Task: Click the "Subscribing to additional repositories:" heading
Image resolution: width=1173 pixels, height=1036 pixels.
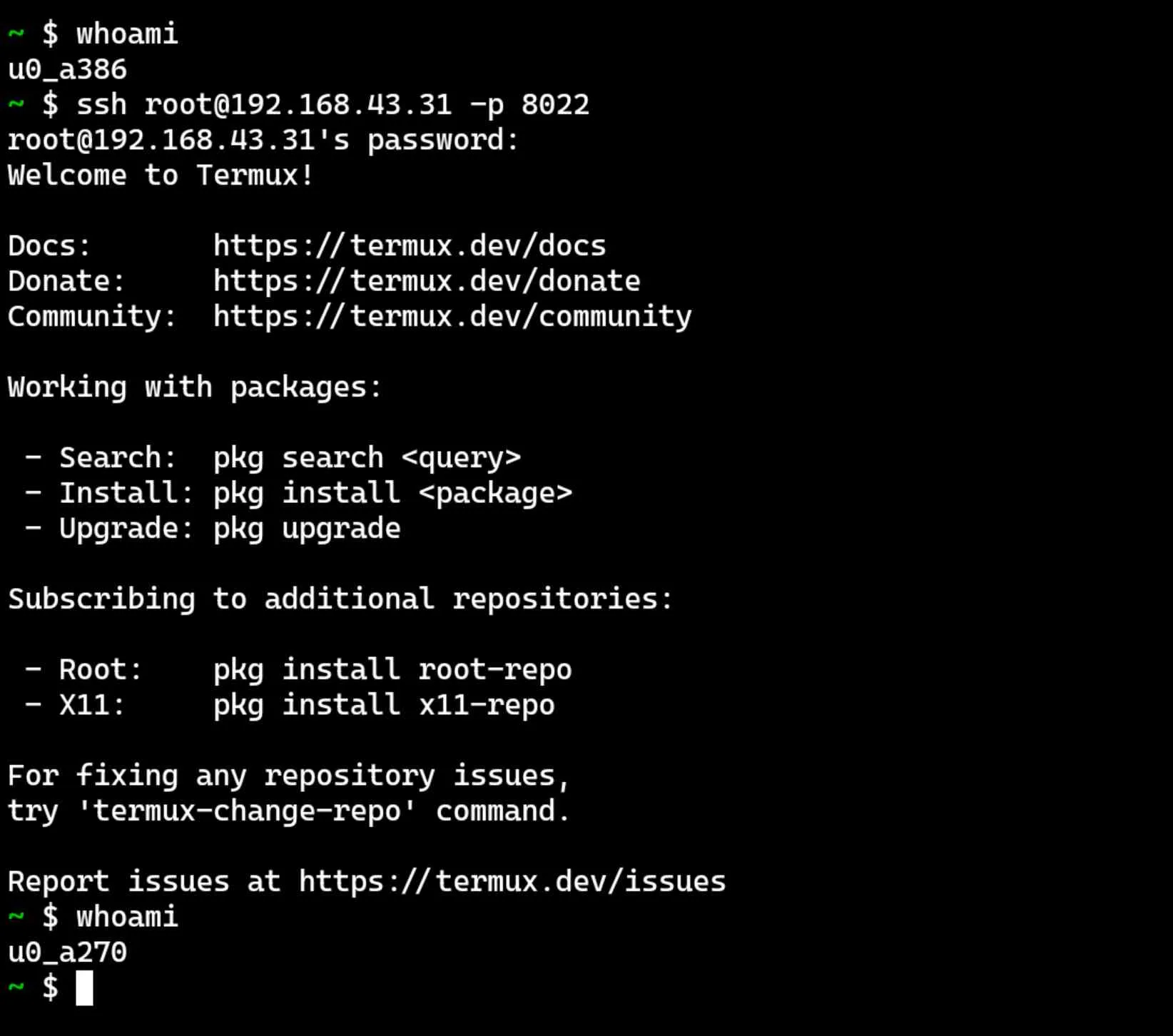Action: tap(340, 599)
